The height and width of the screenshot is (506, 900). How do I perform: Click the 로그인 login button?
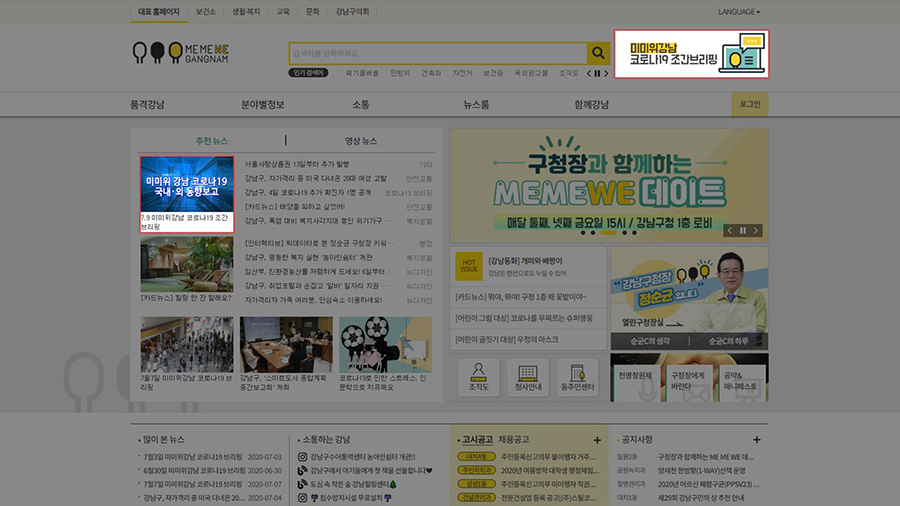click(749, 104)
